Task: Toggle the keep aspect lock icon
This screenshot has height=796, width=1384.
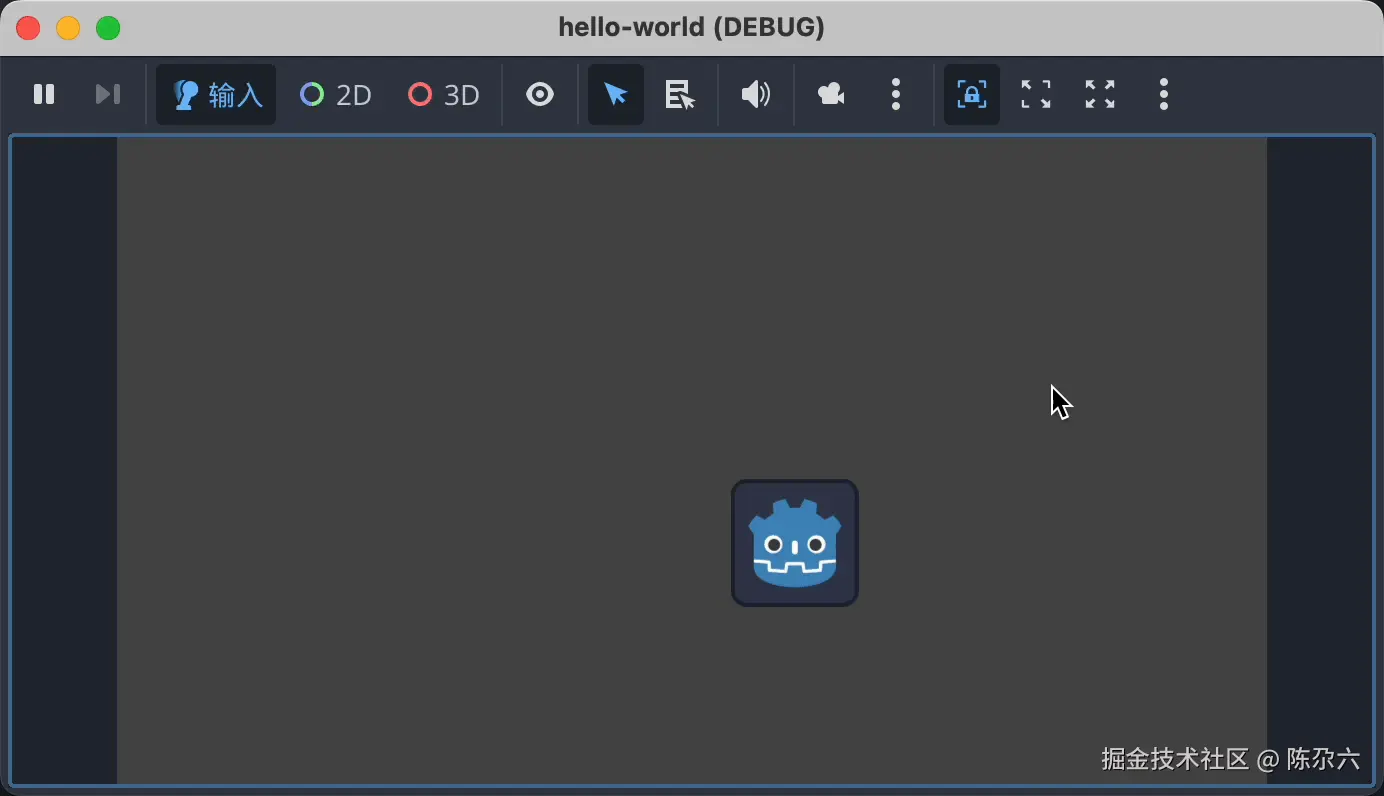Action: pos(972,94)
